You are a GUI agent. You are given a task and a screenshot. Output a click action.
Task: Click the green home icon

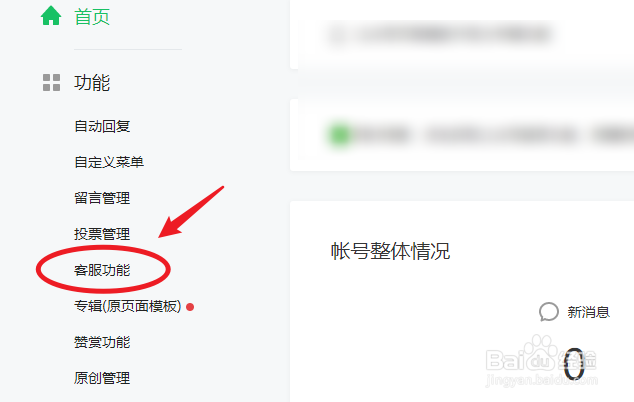51,16
